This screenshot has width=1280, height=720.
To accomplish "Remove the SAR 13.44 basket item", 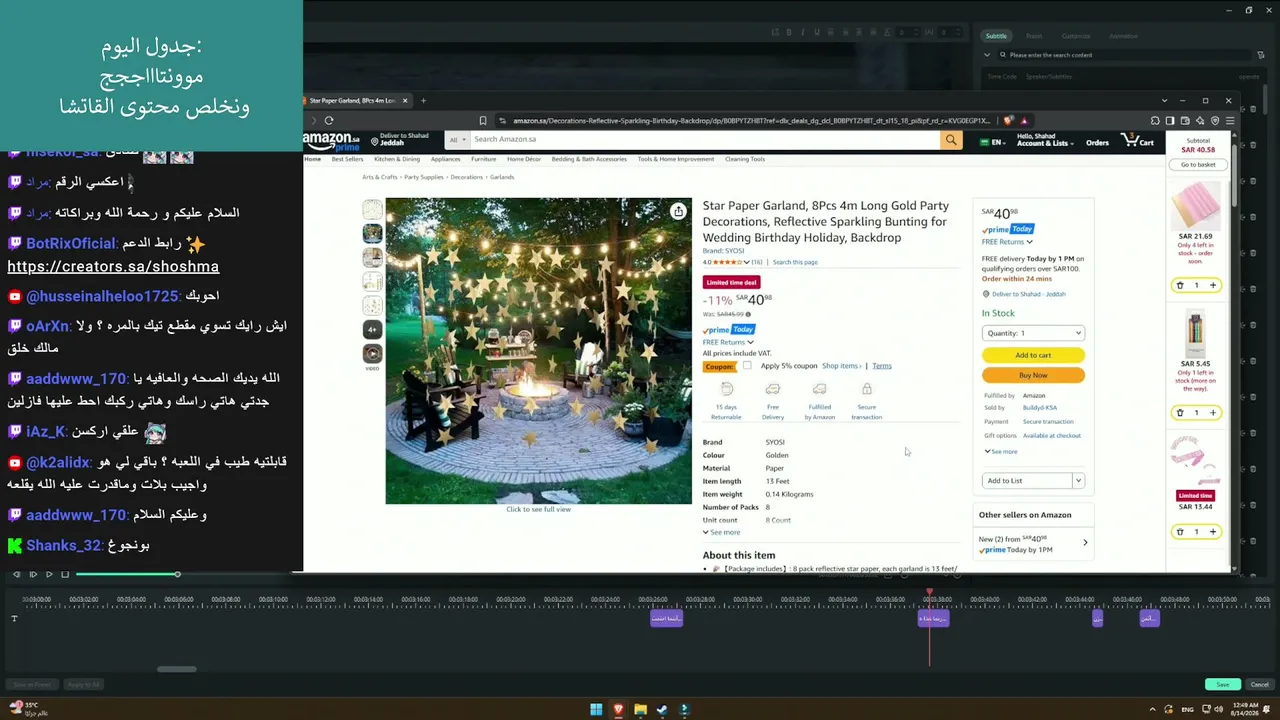I will point(1180,532).
